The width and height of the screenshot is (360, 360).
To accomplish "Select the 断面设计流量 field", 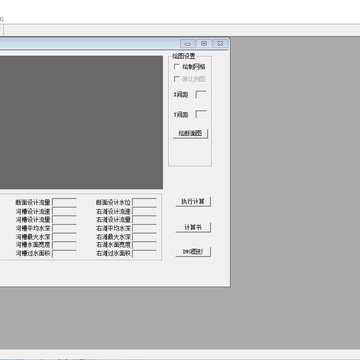I will (x=64, y=202).
